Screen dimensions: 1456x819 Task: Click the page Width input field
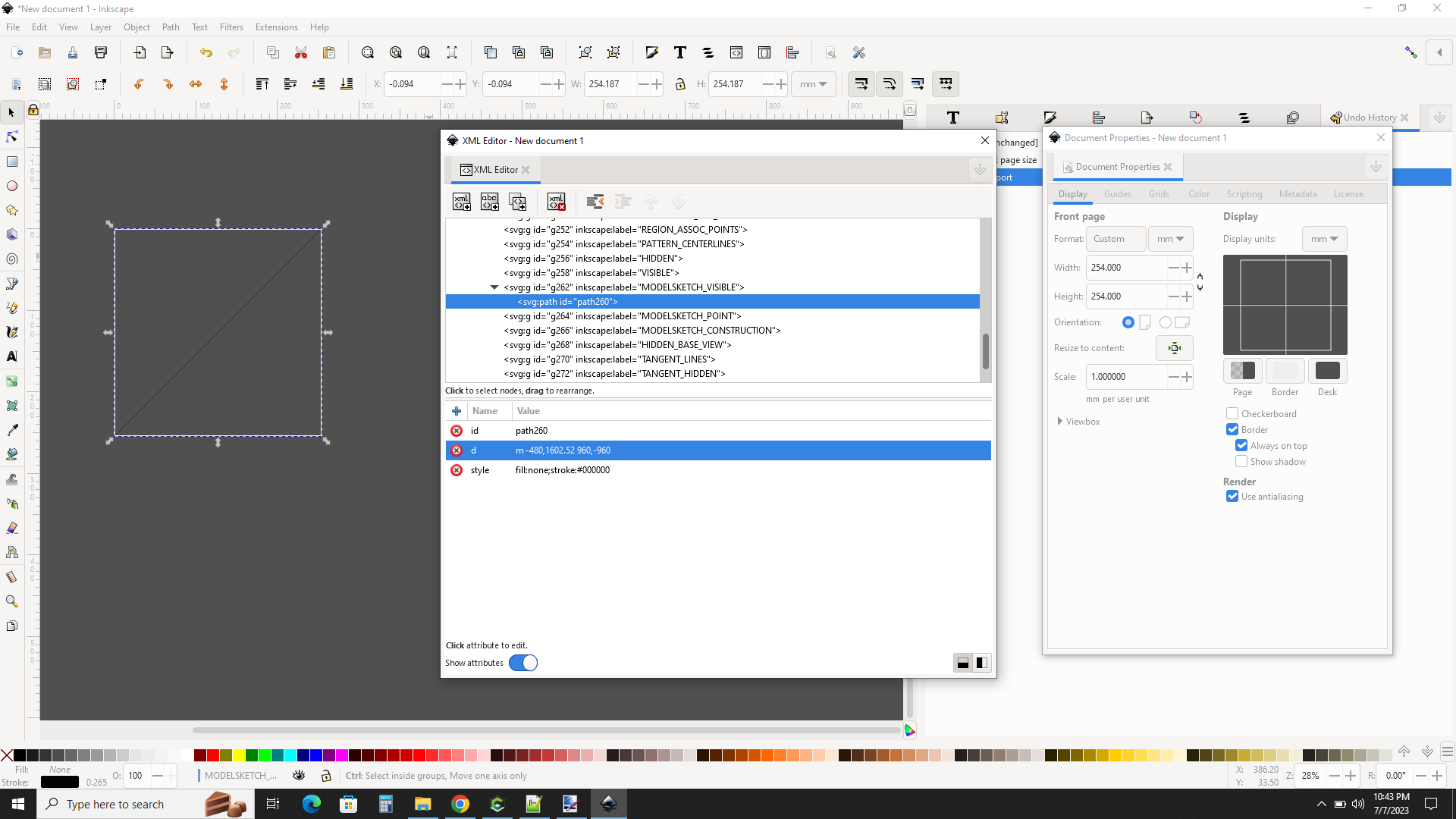[1125, 268]
